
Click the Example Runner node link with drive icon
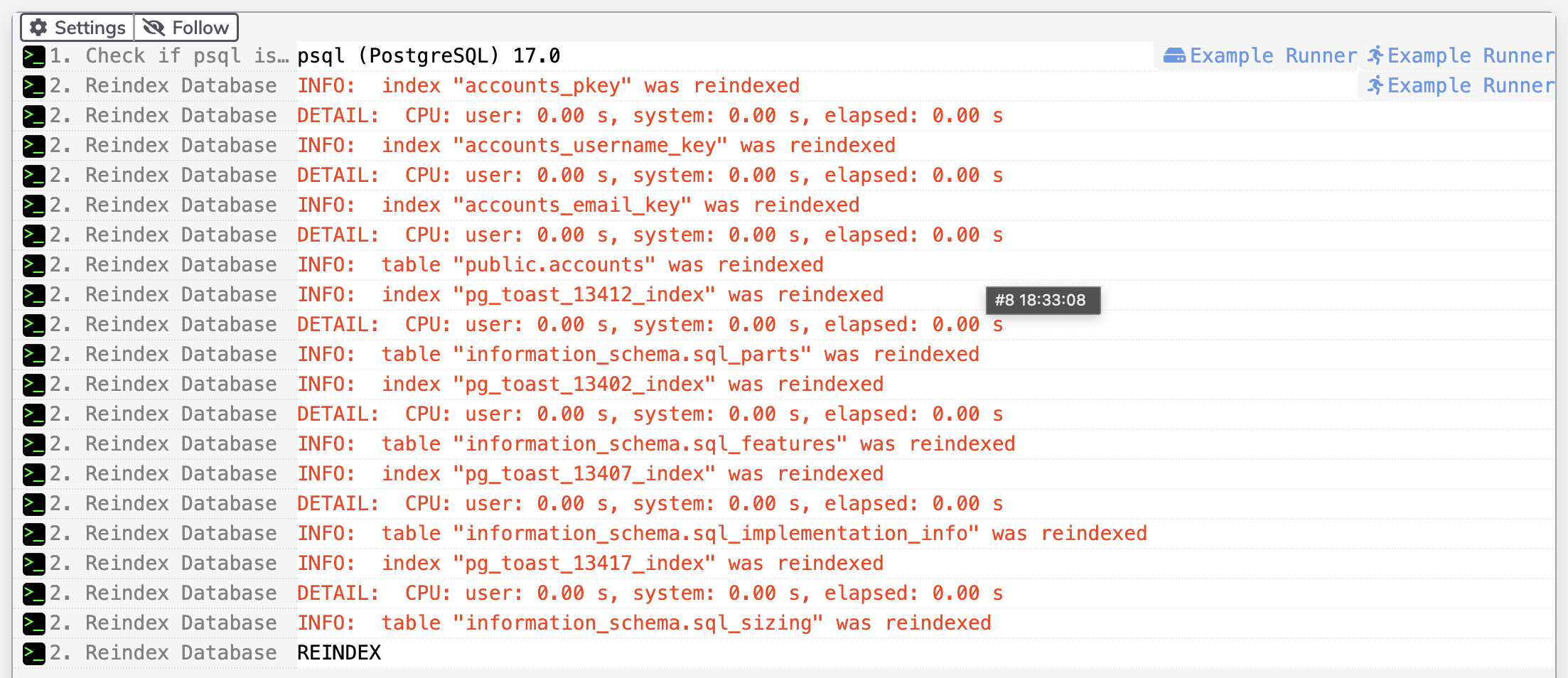[1260, 55]
